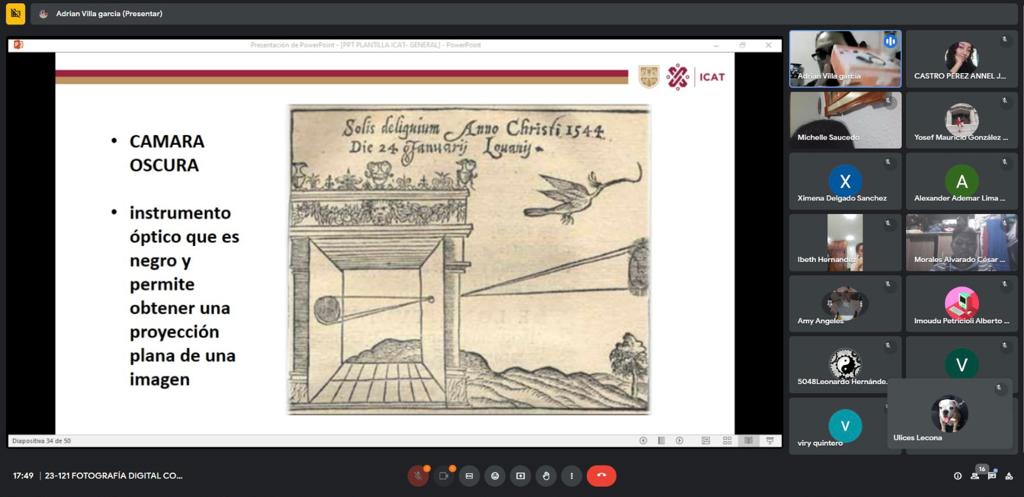Click muted mic icon on Ximena Delgado tile
Viewport: 1024px width, 497px height.
888,163
